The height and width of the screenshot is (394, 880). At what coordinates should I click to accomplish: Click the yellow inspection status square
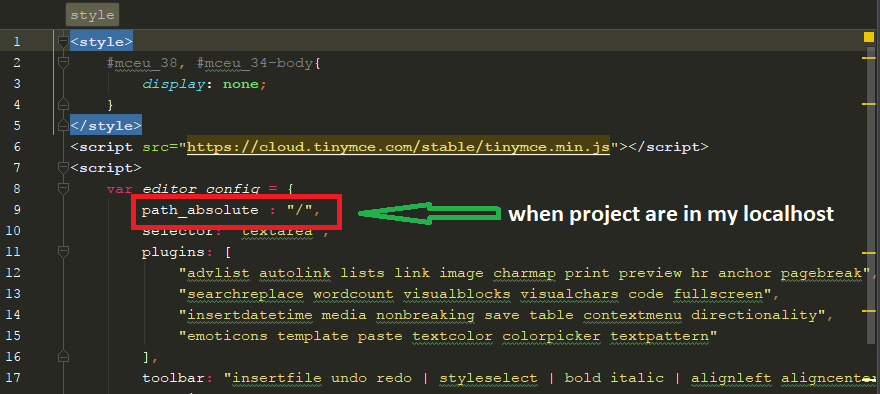[869, 38]
